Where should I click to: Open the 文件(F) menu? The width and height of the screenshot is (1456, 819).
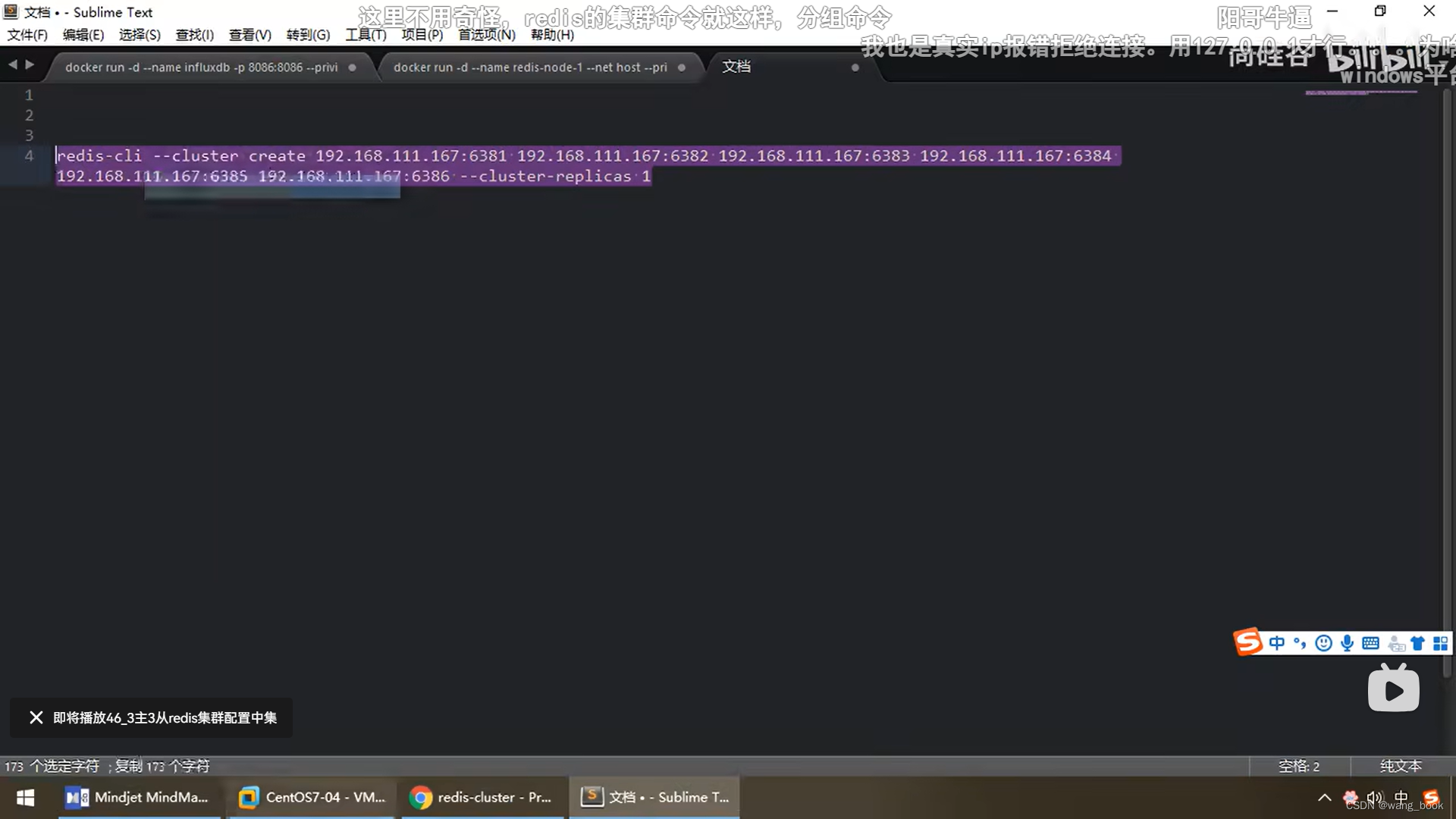tap(27, 35)
